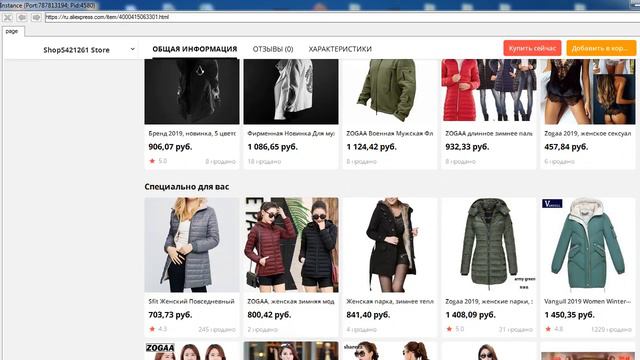Open the 'Zogaa 2019, женское' lingerie product title

coord(588,133)
